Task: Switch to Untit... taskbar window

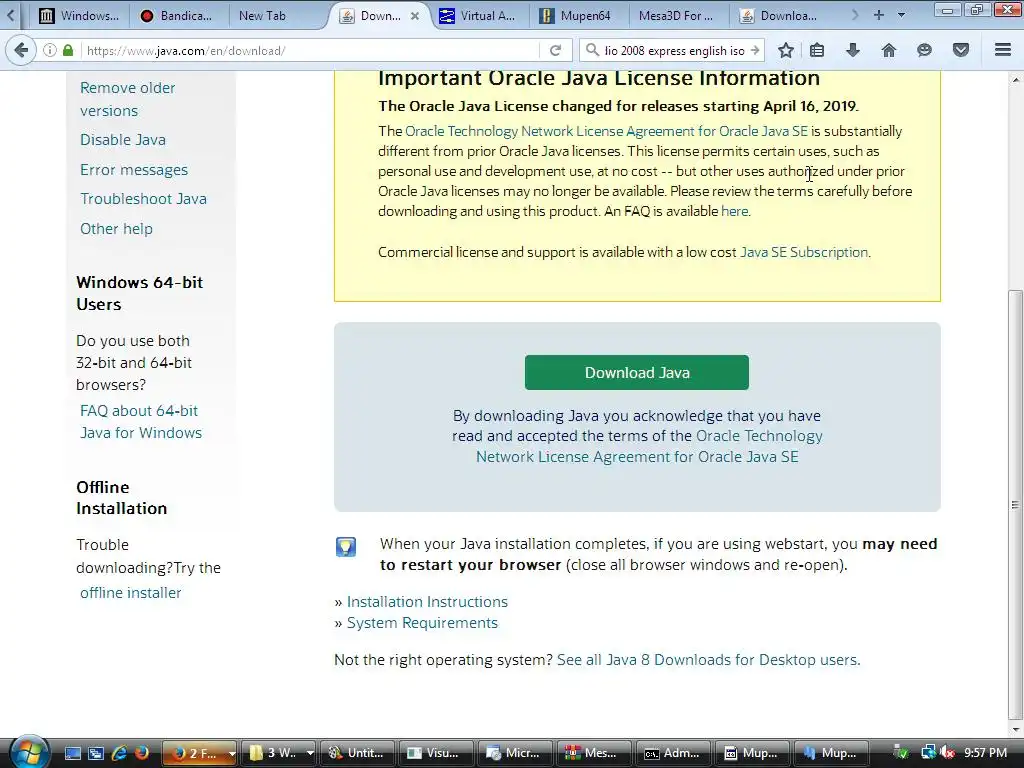Action: [358, 753]
